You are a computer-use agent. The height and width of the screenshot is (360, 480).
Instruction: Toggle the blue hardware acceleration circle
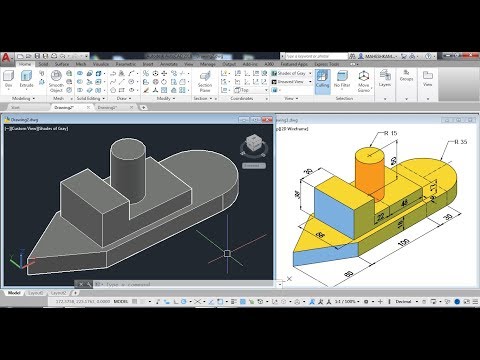point(457,302)
